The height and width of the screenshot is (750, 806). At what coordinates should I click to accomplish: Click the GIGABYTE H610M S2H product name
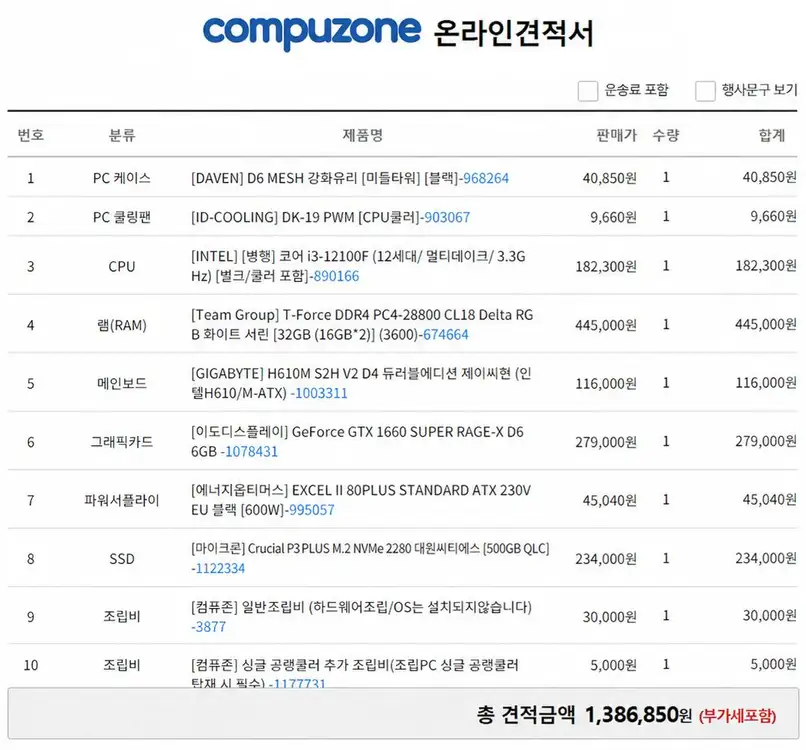pyautogui.click(x=361, y=383)
